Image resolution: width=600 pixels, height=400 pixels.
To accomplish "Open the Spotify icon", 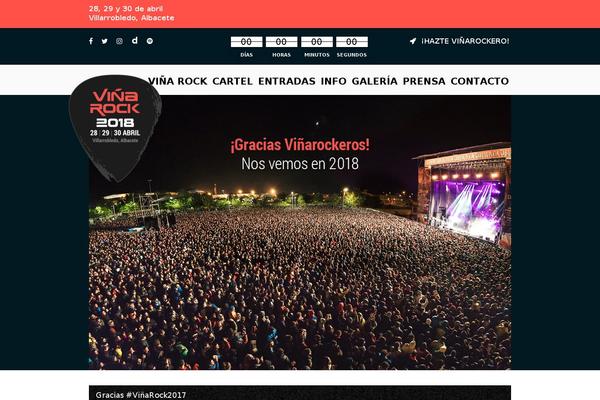I will coord(150,41).
